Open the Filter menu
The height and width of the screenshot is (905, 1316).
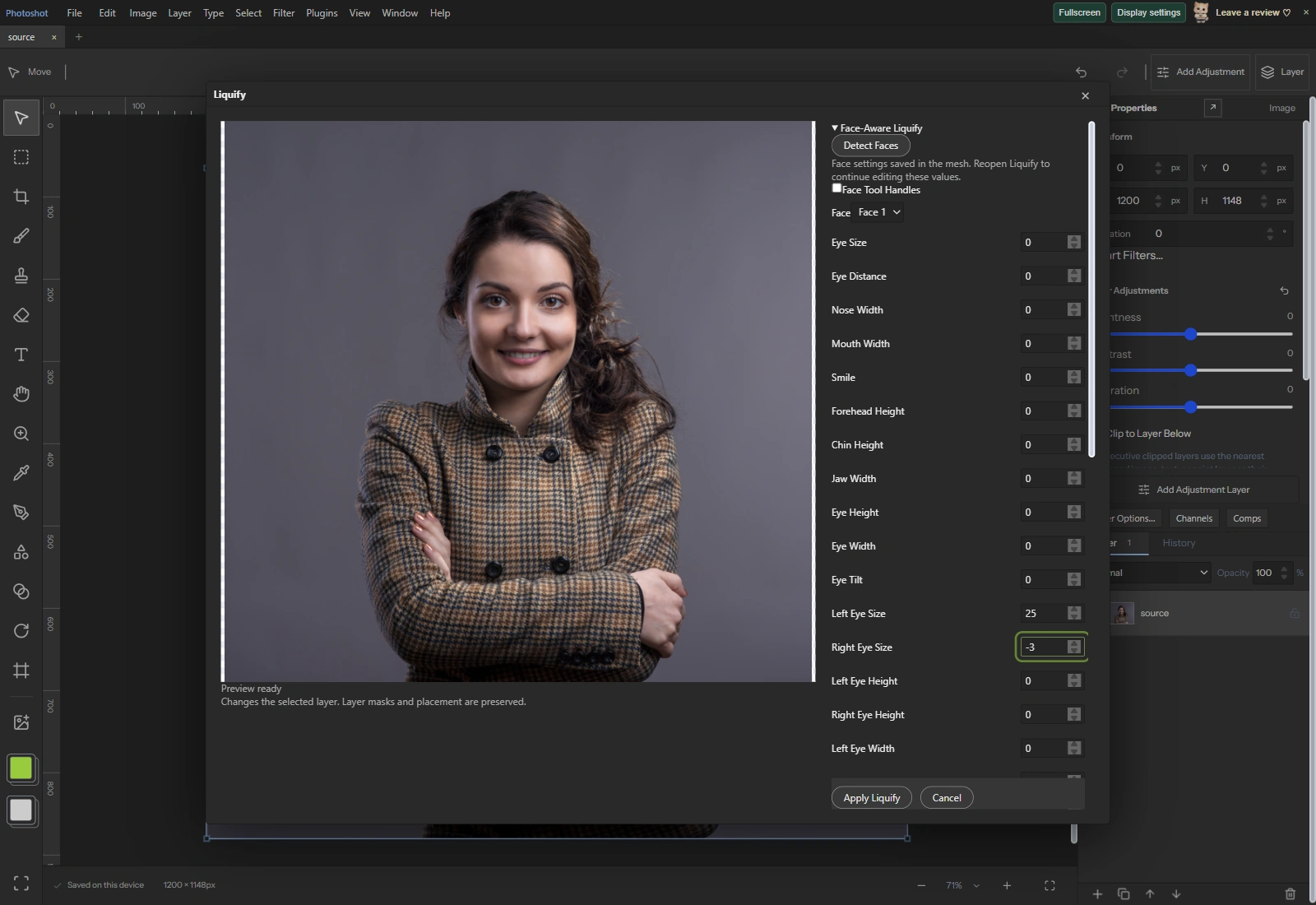tap(284, 13)
